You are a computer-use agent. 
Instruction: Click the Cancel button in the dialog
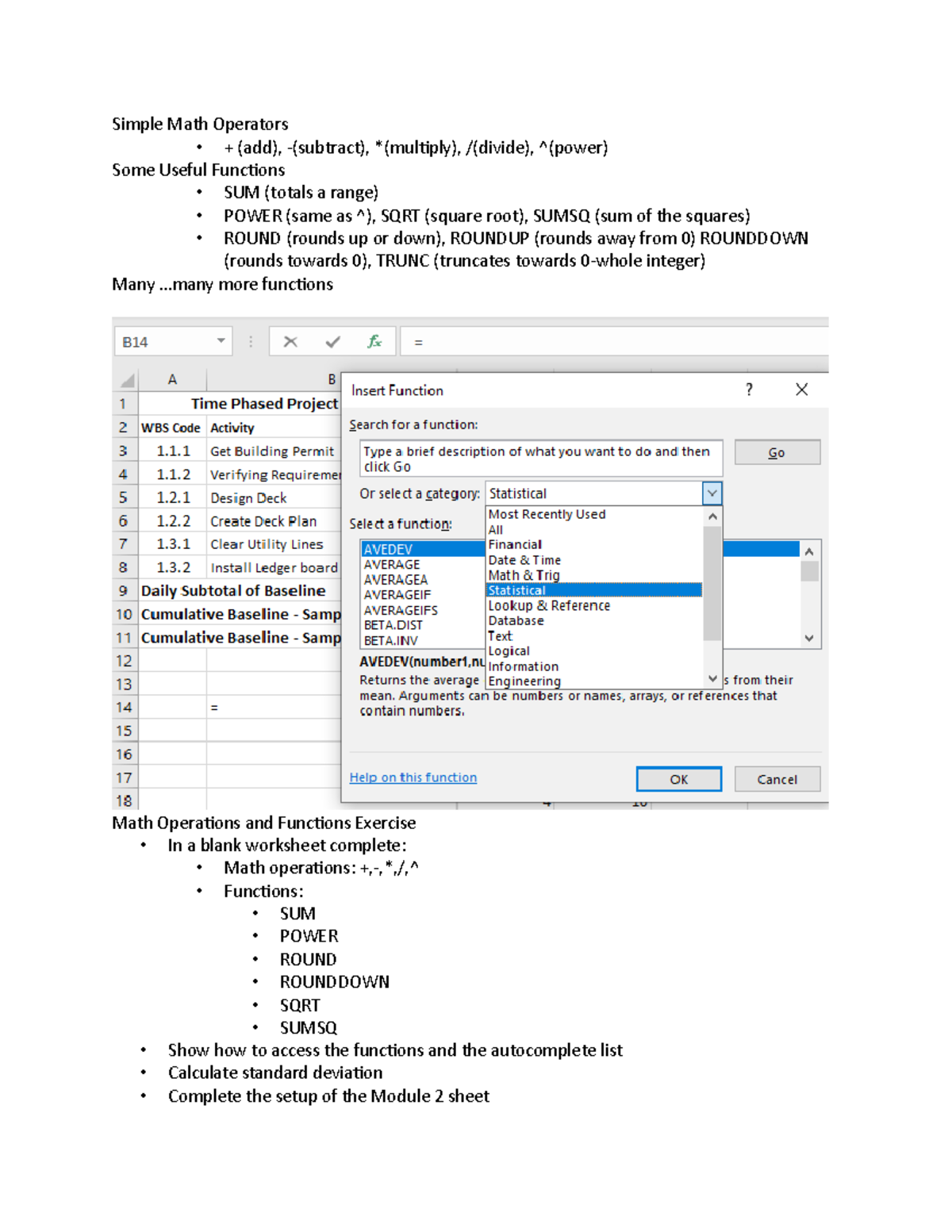click(776, 778)
